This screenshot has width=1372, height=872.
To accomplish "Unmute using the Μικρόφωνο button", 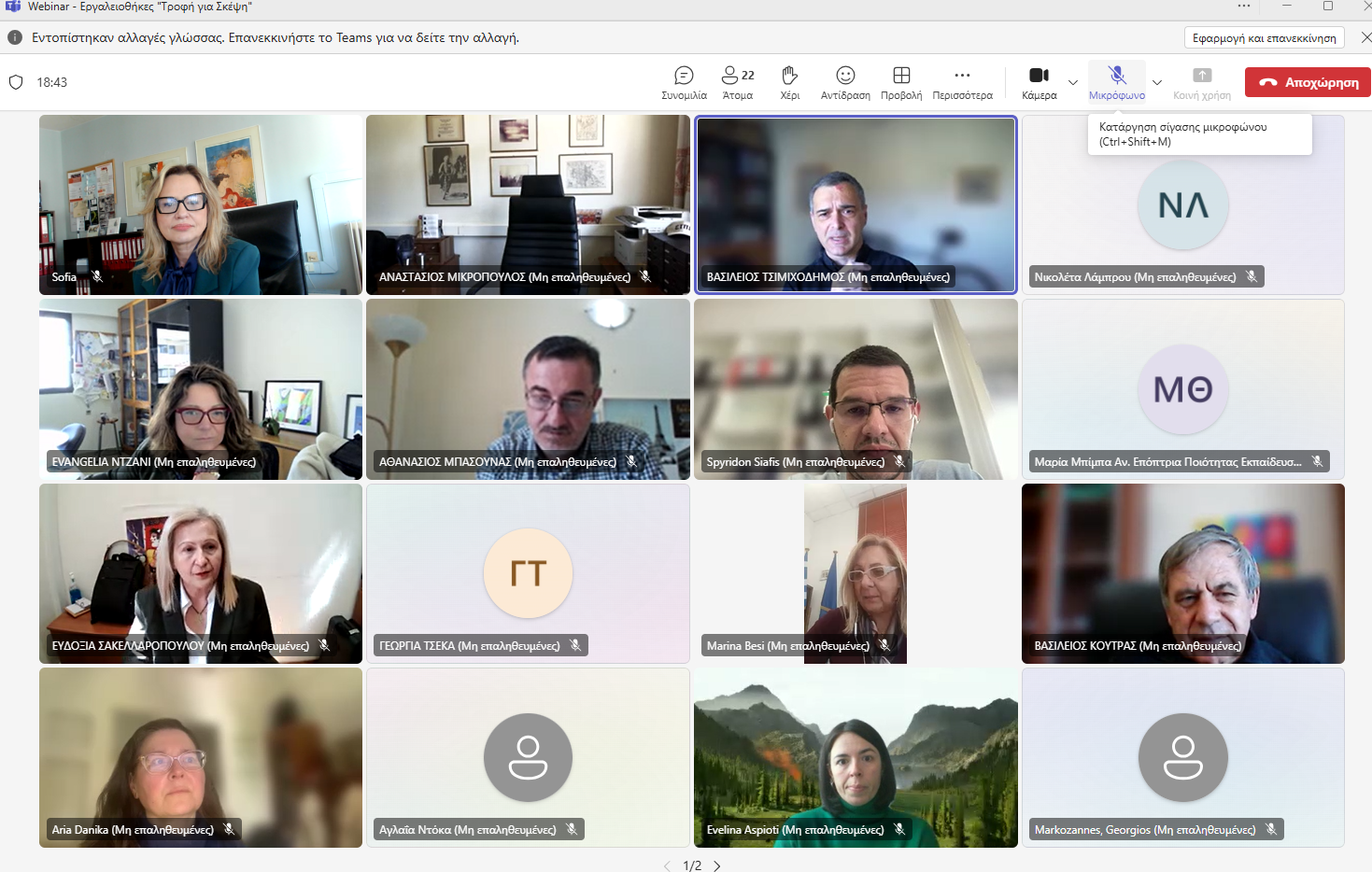I will [x=1116, y=82].
